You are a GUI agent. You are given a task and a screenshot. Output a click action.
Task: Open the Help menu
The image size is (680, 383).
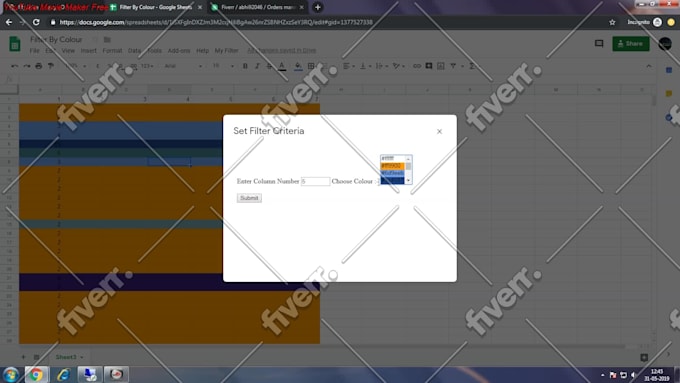(x=202, y=51)
